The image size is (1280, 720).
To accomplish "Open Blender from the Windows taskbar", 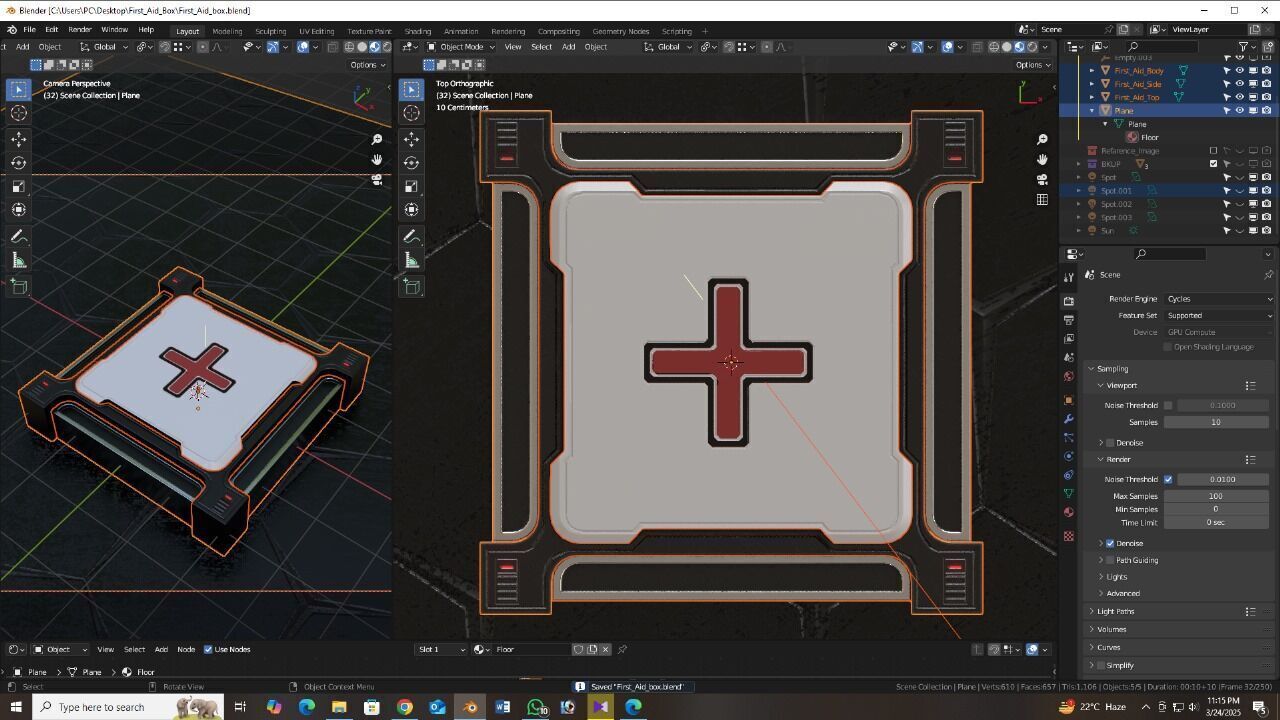I will (x=470, y=707).
